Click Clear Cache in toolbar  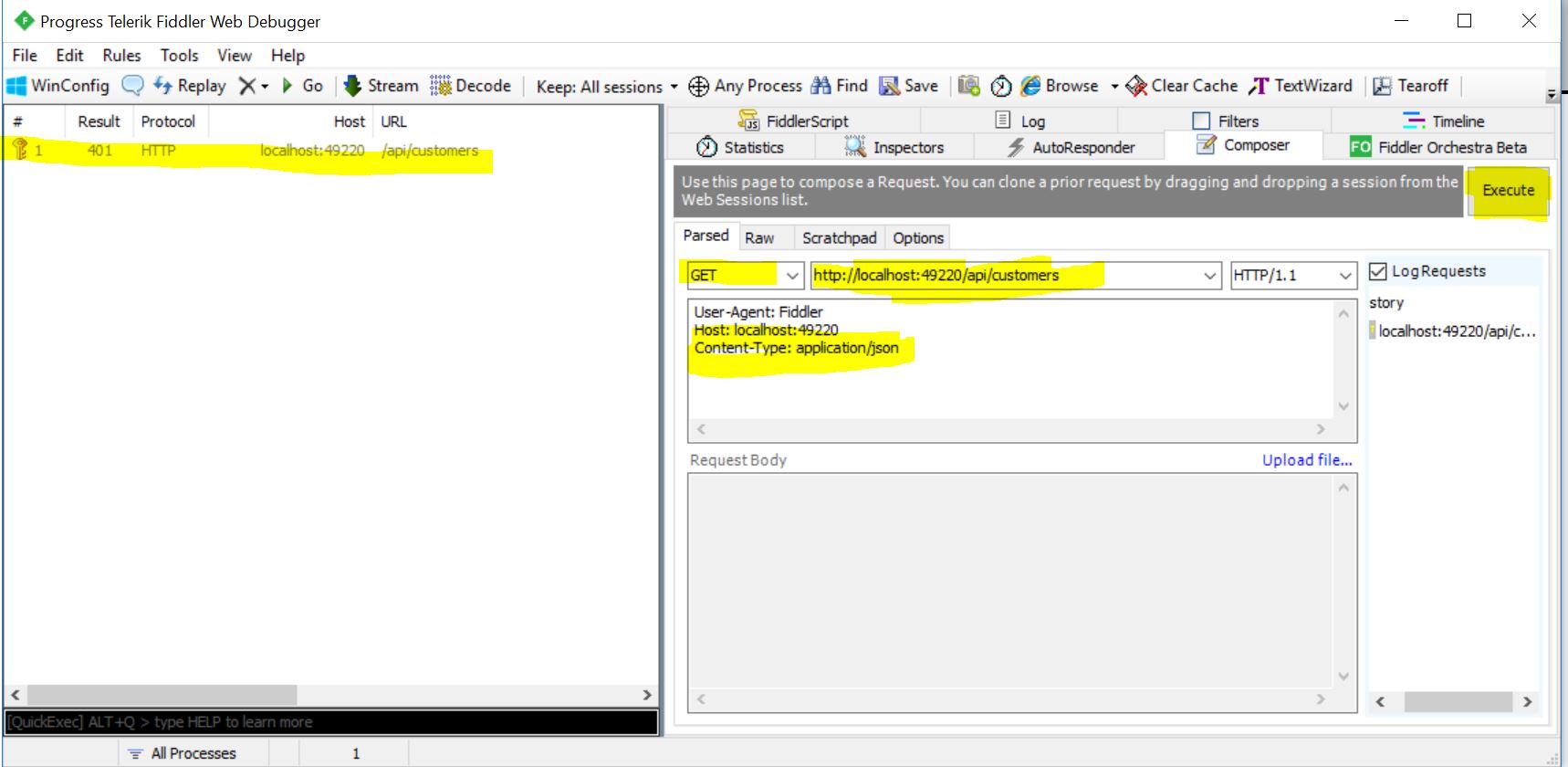pos(1182,86)
